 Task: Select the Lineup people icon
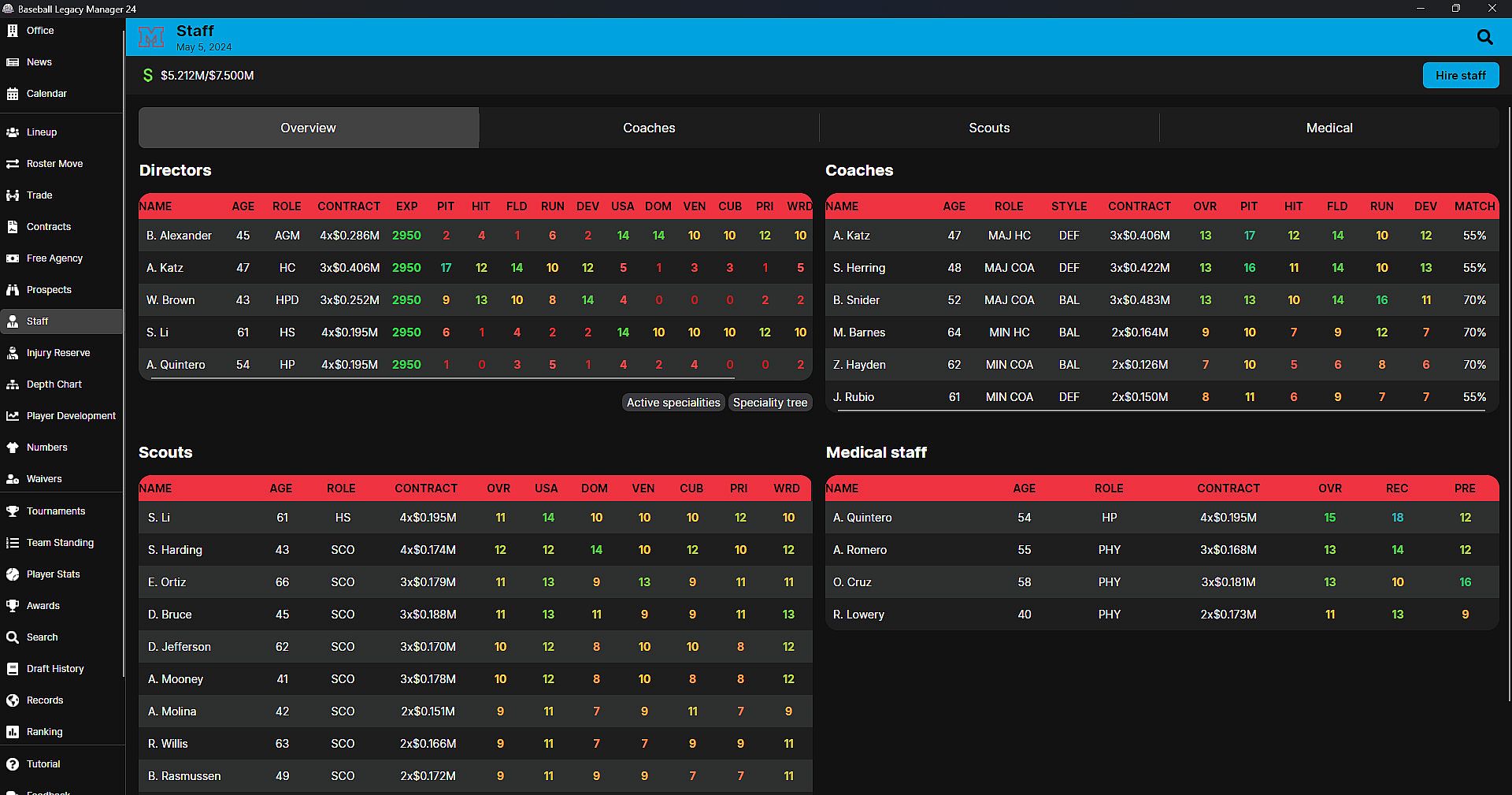click(x=13, y=132)
